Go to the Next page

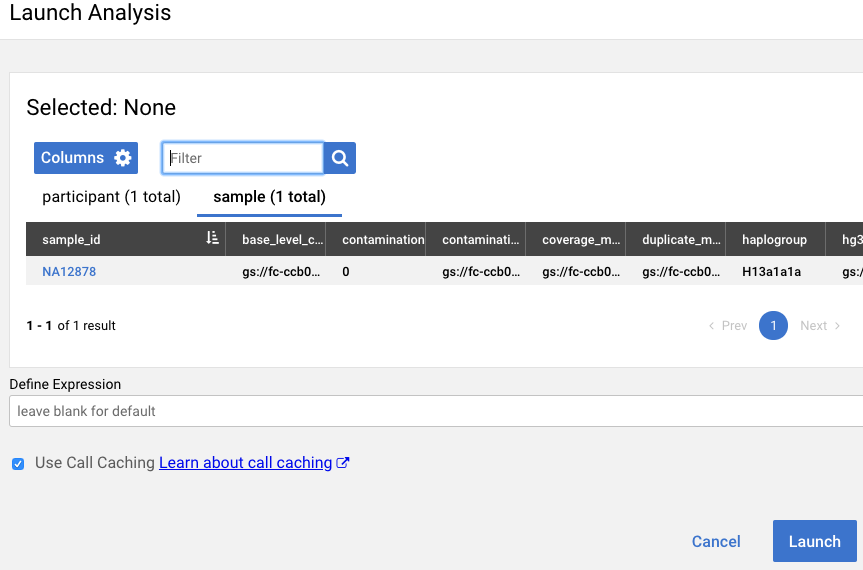point(820,326)
